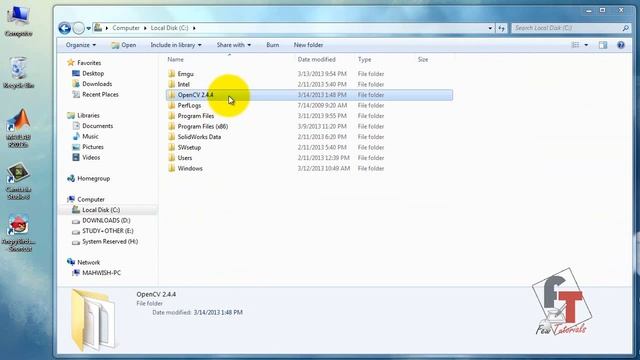
Task: Click Libraries in navigation pane
Action: [89, 116]
